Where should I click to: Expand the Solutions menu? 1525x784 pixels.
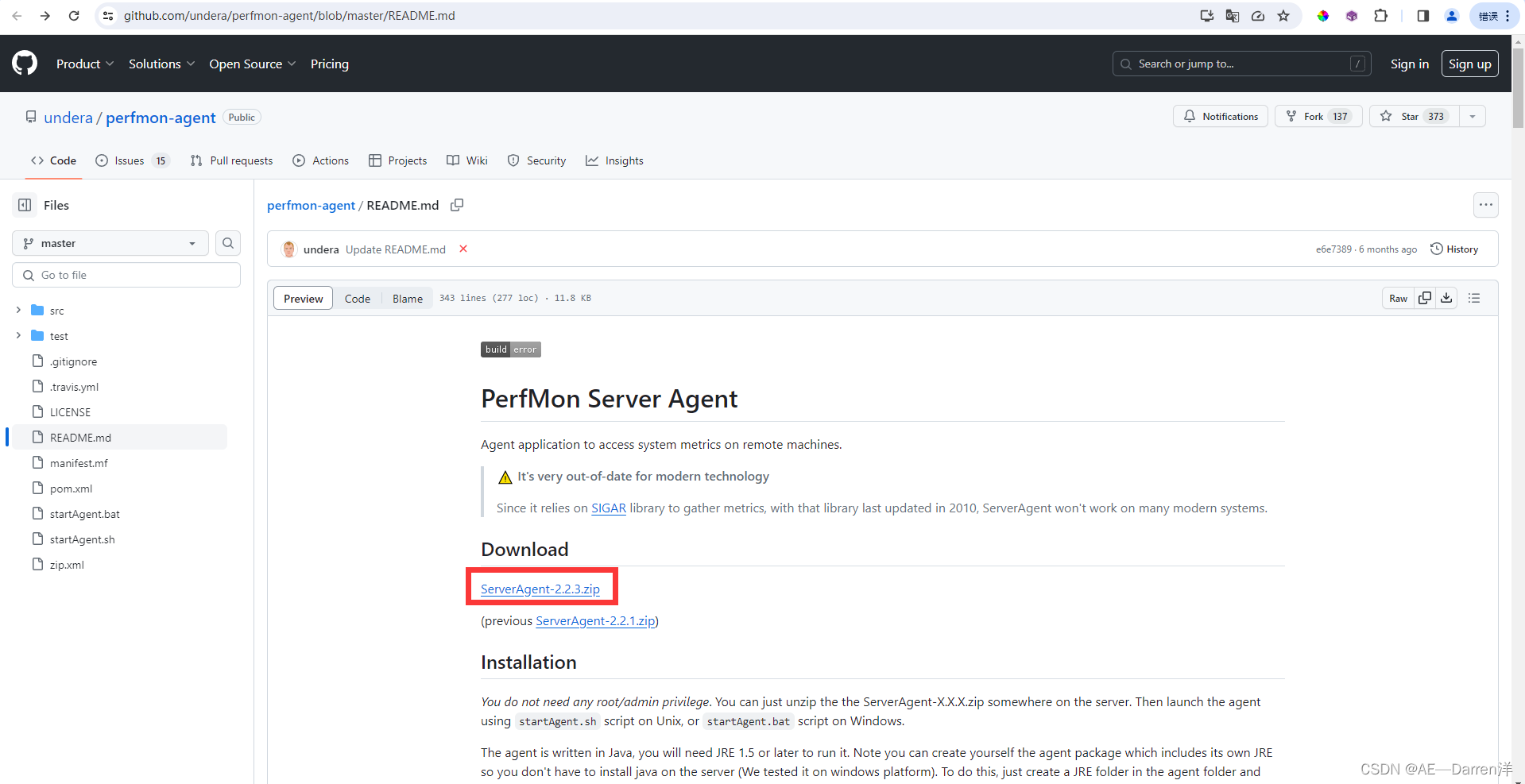coord(161,64)
